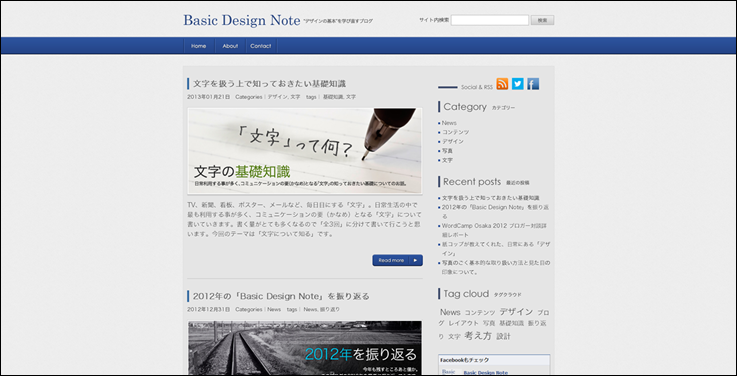Open recent post WordCamp Osaka 2012 report
Screen dimensions: 737x376
(x=494, y=230)
